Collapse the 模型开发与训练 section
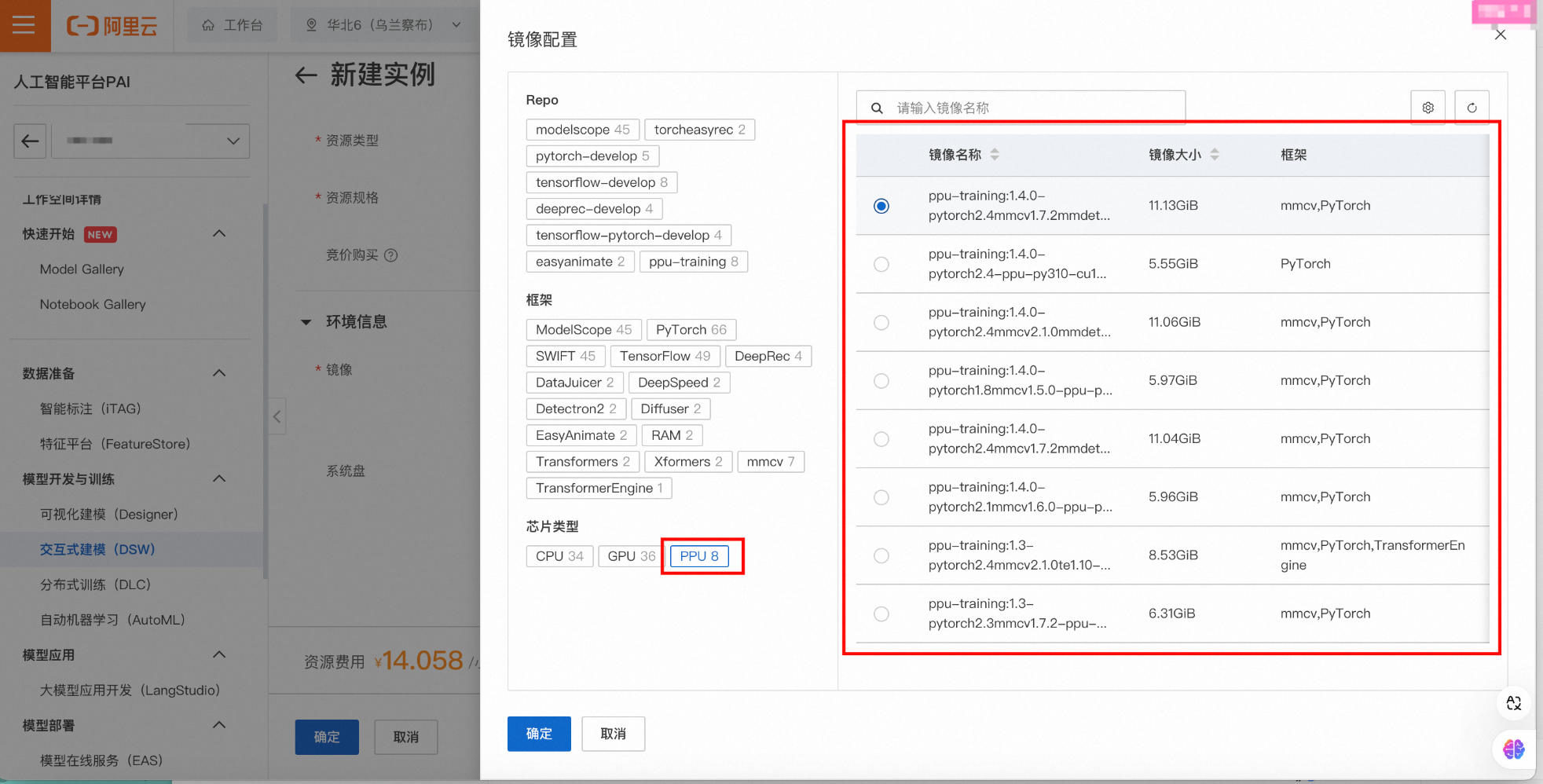This screenshot has height=784, width=1543. point(219,479)
